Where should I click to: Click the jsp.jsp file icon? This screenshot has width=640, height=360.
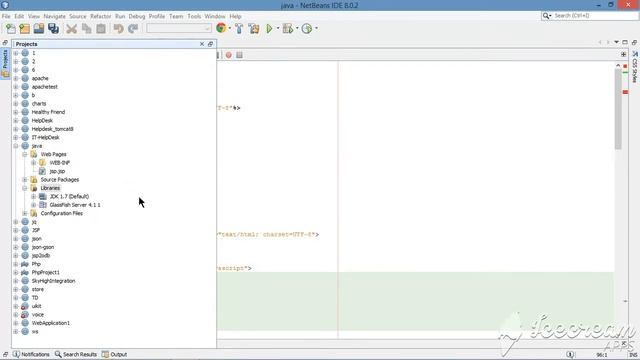click(42, 171)
